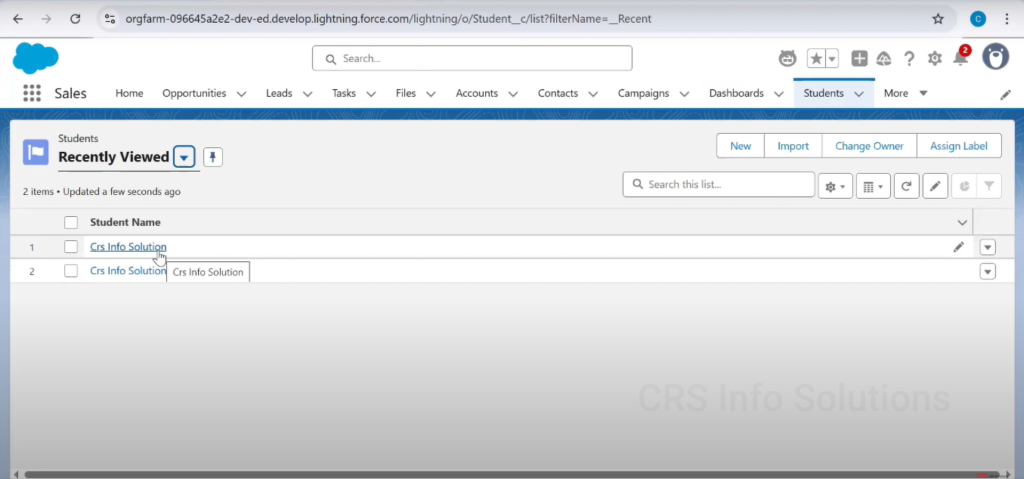Bookmark this page with the star icon
The image size is (1024, 479).
click(937, 18)
